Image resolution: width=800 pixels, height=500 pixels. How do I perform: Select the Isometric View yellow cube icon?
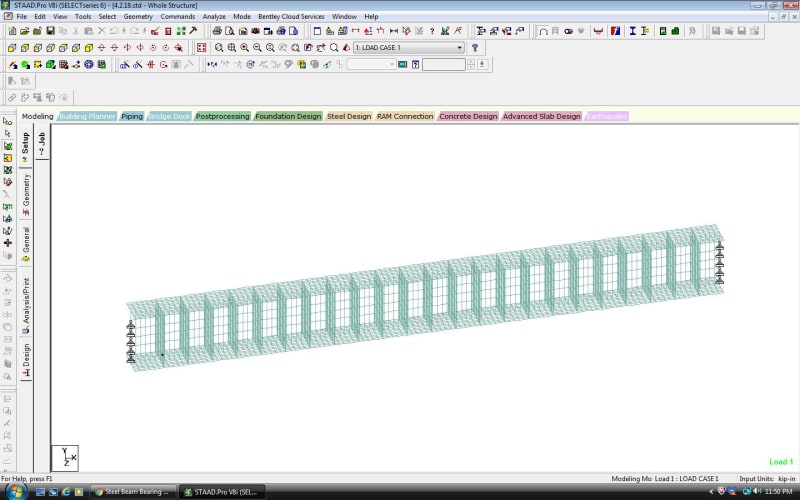click(x=89, y=48)
